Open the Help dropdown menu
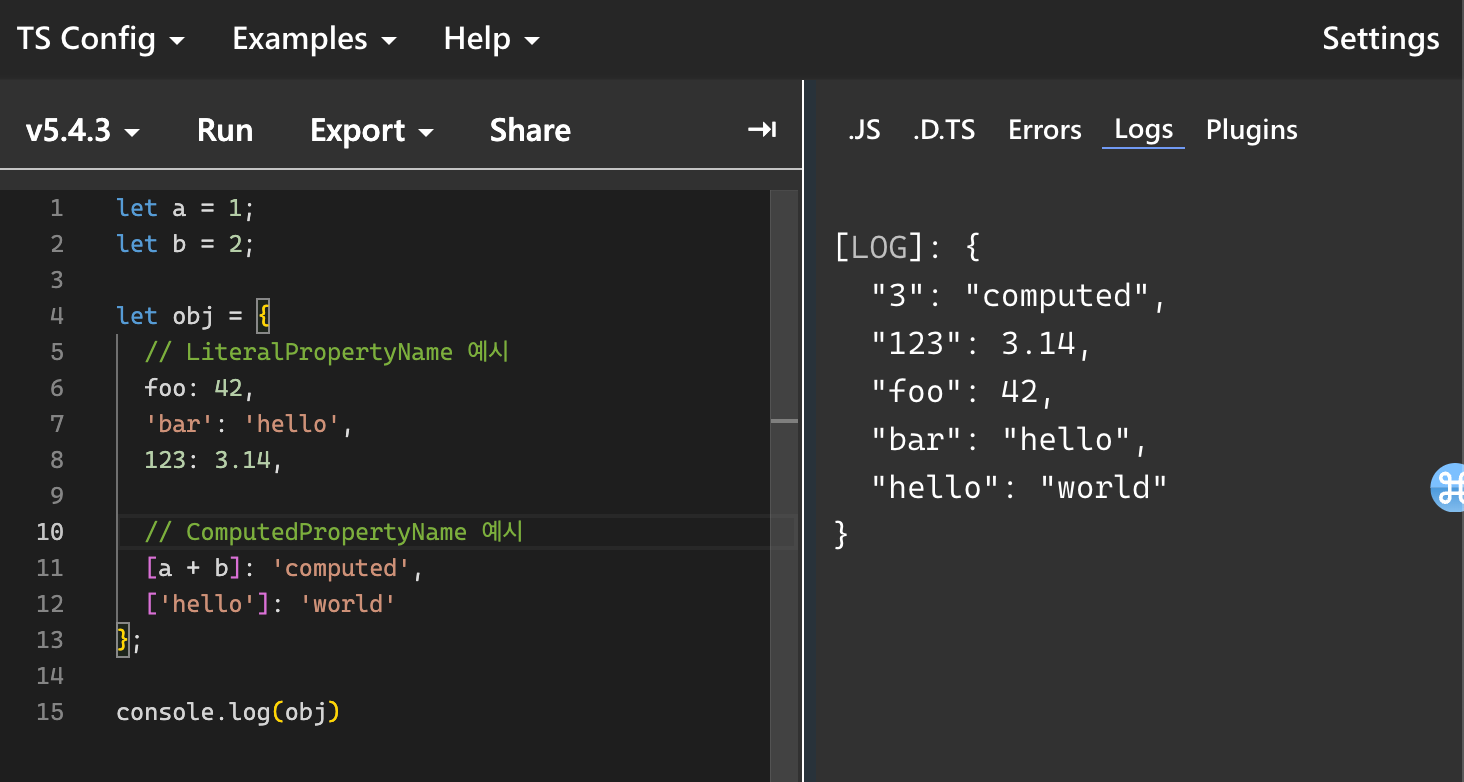This screenshot has height=782, width=1464. click(x=491, y=39)
